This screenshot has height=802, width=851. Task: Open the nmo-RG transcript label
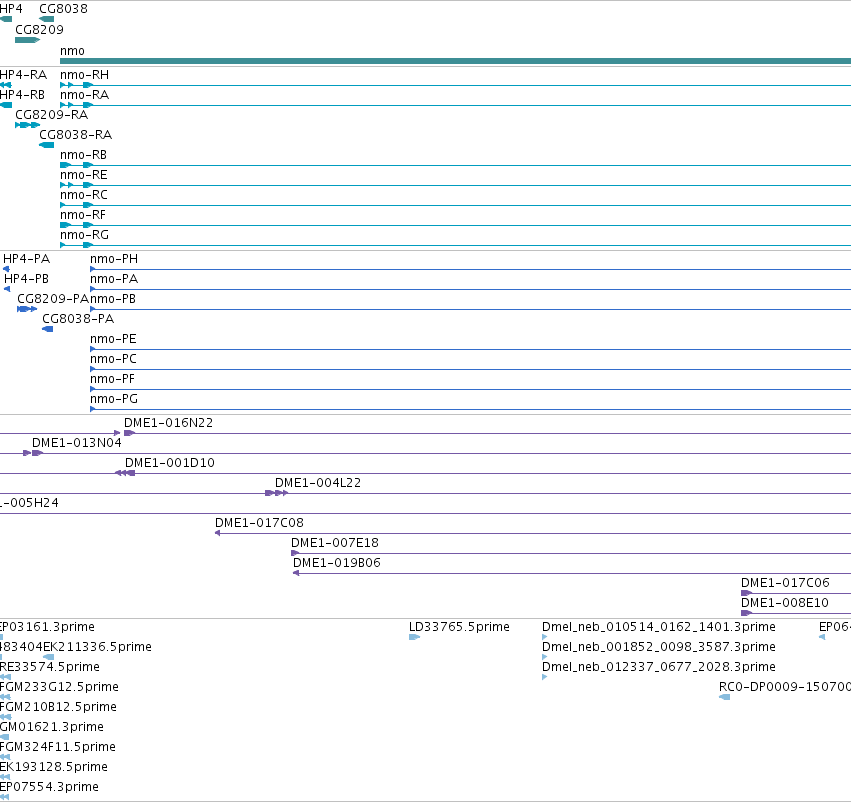84,235
